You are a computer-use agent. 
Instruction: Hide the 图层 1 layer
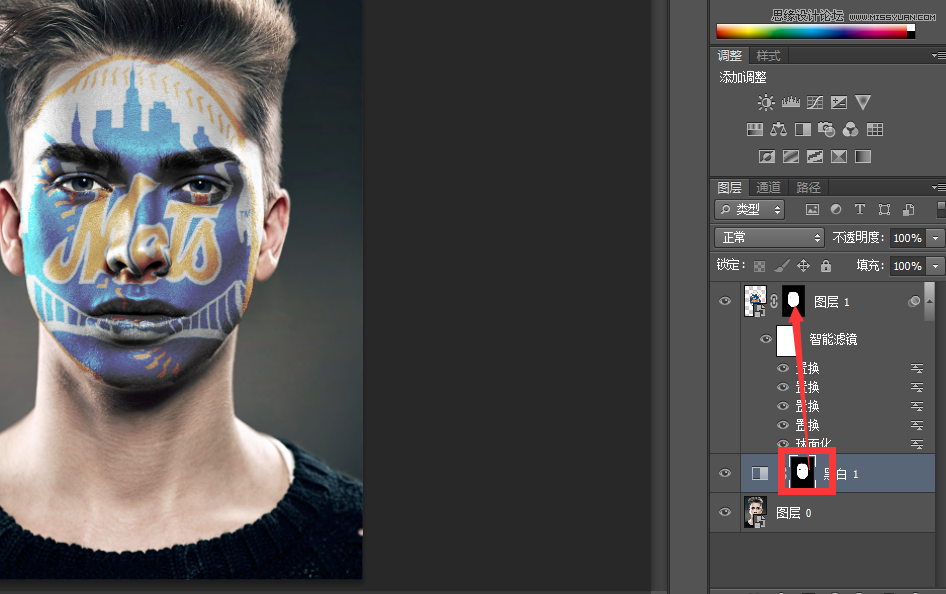(725, 301)
